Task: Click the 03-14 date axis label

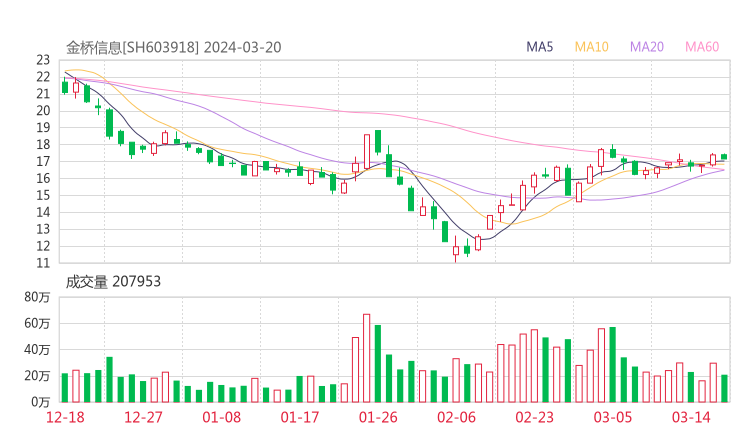Action: (691, 417)
